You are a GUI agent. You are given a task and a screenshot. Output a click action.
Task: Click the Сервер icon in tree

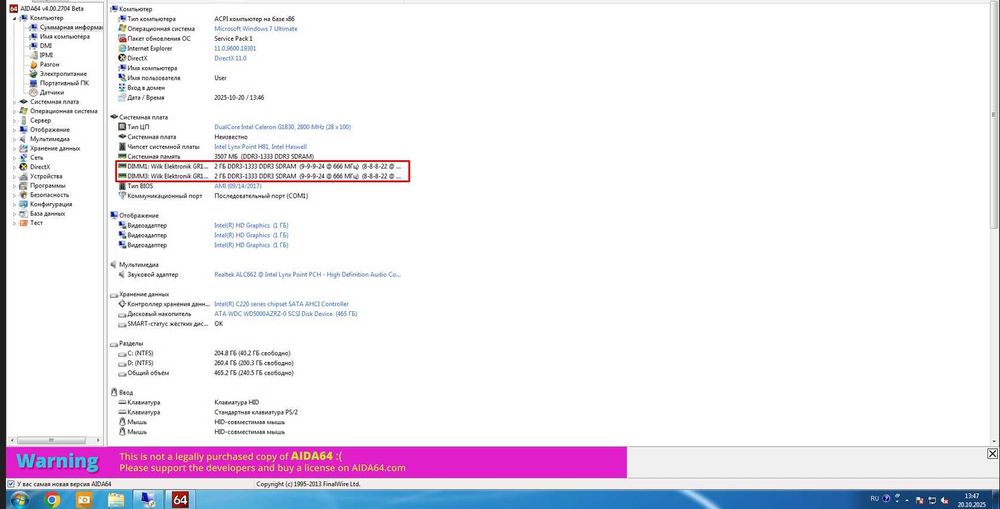[24, 121]
